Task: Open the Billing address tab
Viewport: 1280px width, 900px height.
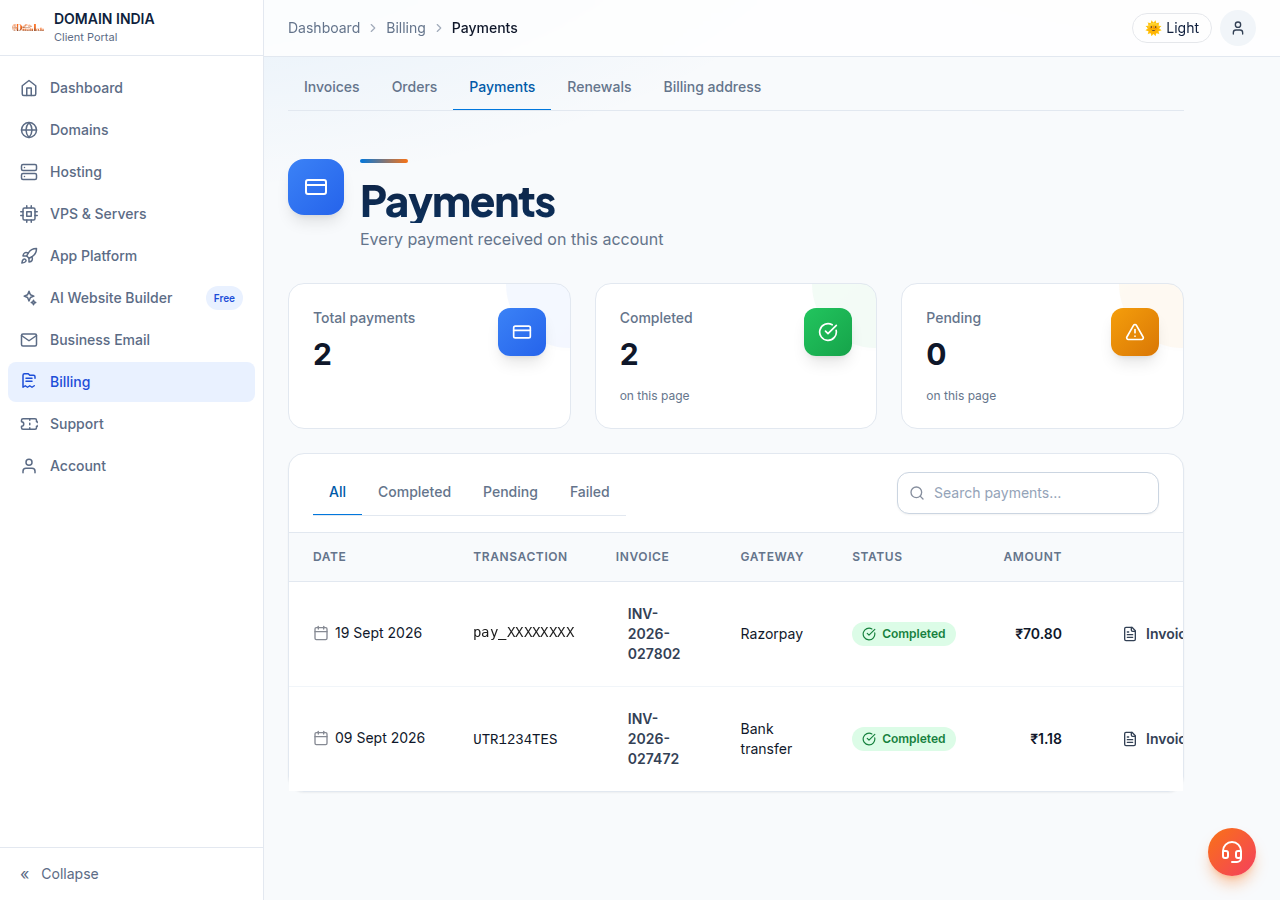Action: [712, 87]
